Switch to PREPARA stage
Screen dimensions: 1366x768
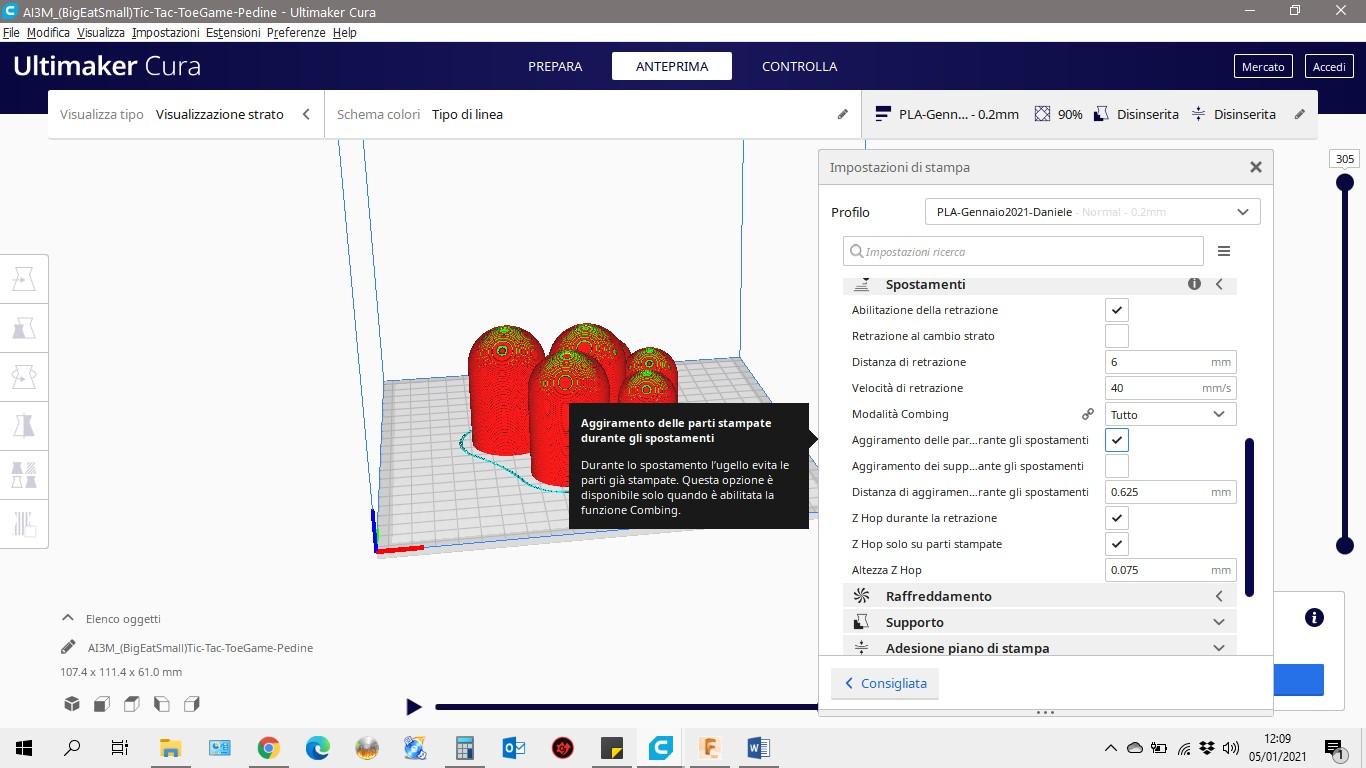555,66
